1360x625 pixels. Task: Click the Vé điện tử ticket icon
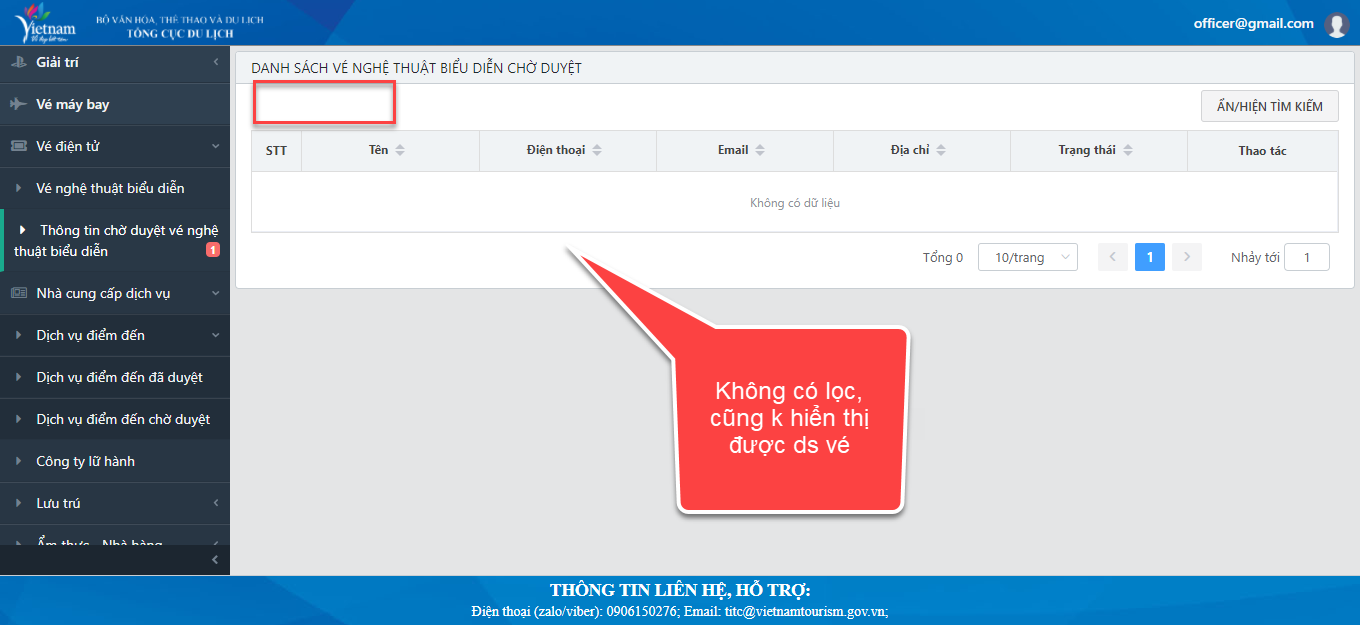click(x=19, y=146)
